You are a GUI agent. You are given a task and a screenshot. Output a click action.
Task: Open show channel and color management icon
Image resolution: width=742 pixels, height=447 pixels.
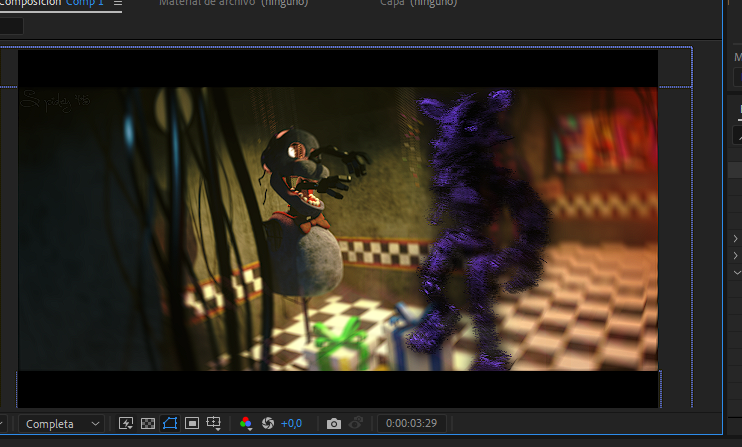[x=246, y=423]
